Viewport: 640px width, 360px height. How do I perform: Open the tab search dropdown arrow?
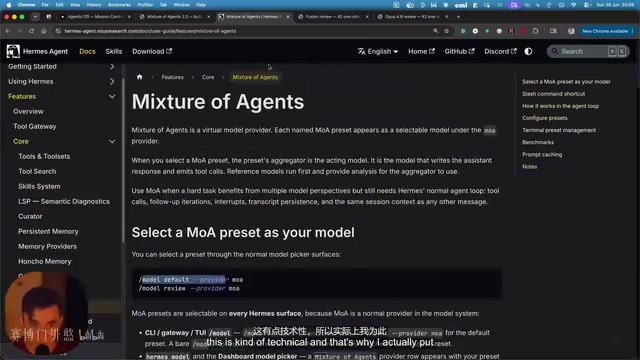tap(36, 17)
